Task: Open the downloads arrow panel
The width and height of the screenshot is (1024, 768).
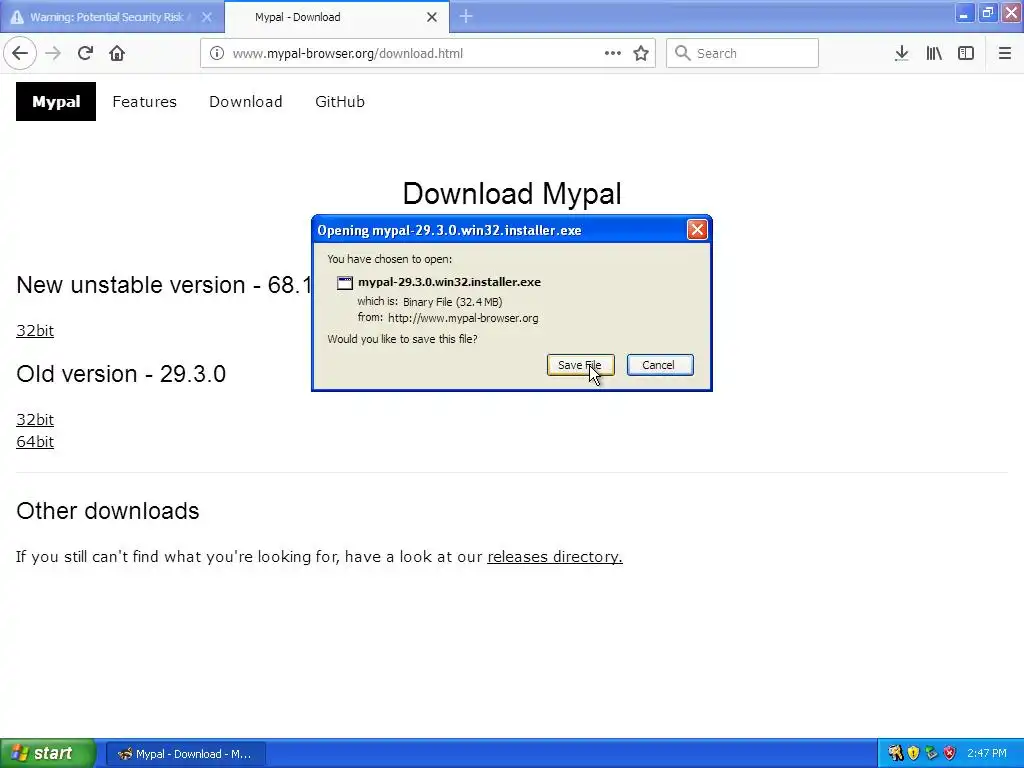Action: pyautogui.click(x=902, y=54)
